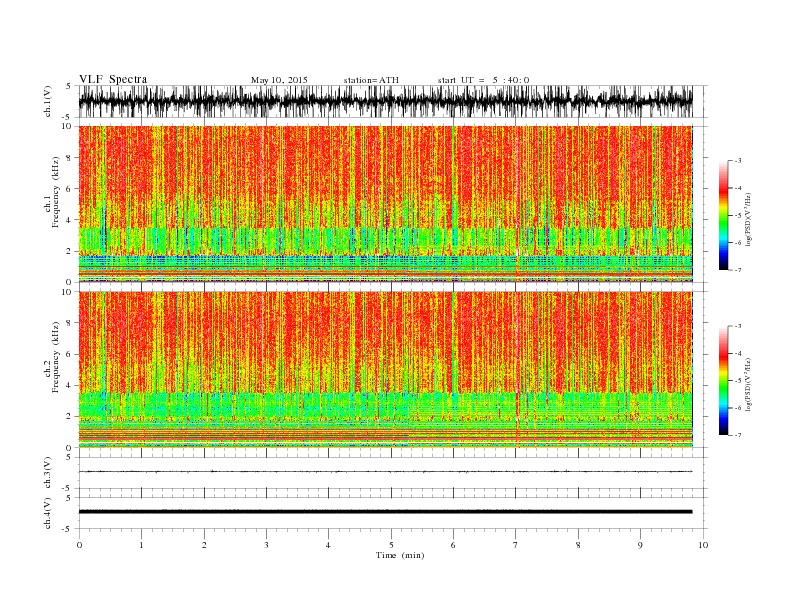Image resolution: width=792 pixels, height=612 pixels.
Task: Click the time axis tick label "9"
Action: [640, 545]
